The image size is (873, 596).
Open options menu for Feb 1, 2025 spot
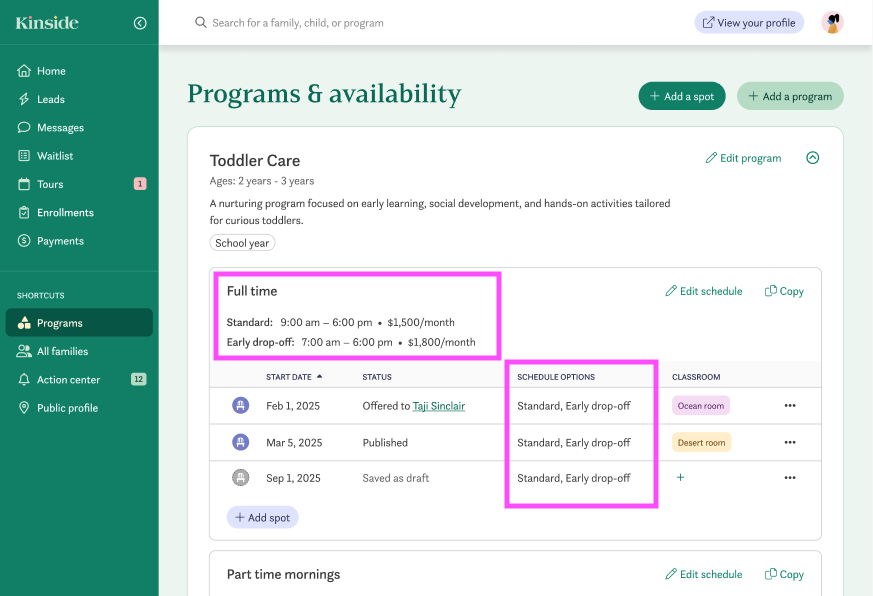click(790, 406)
